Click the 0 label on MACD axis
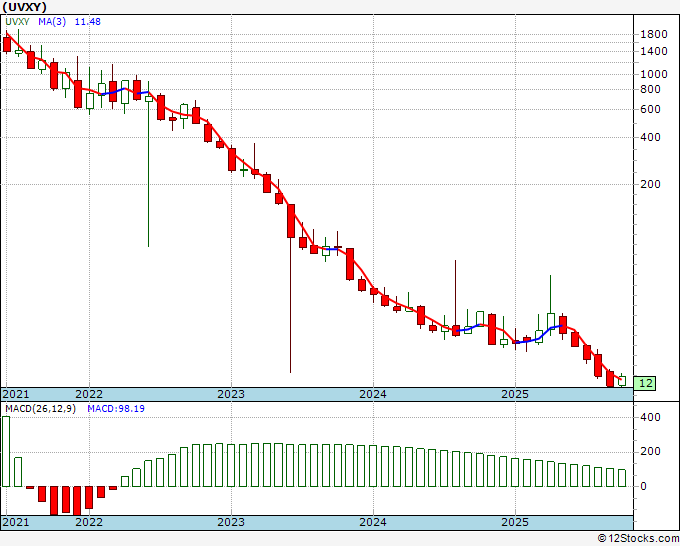This screenshot has width=680, height=546. [x=644, y=487]
